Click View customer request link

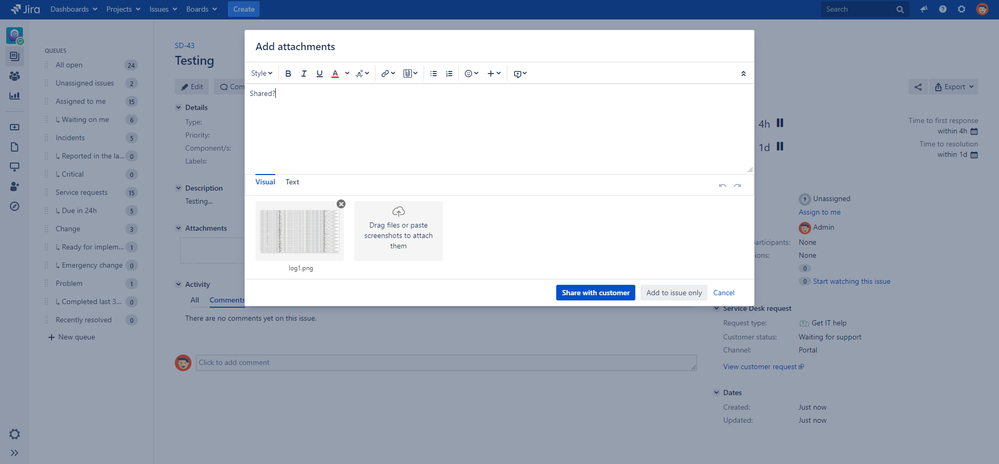click(x=763, y=366)
